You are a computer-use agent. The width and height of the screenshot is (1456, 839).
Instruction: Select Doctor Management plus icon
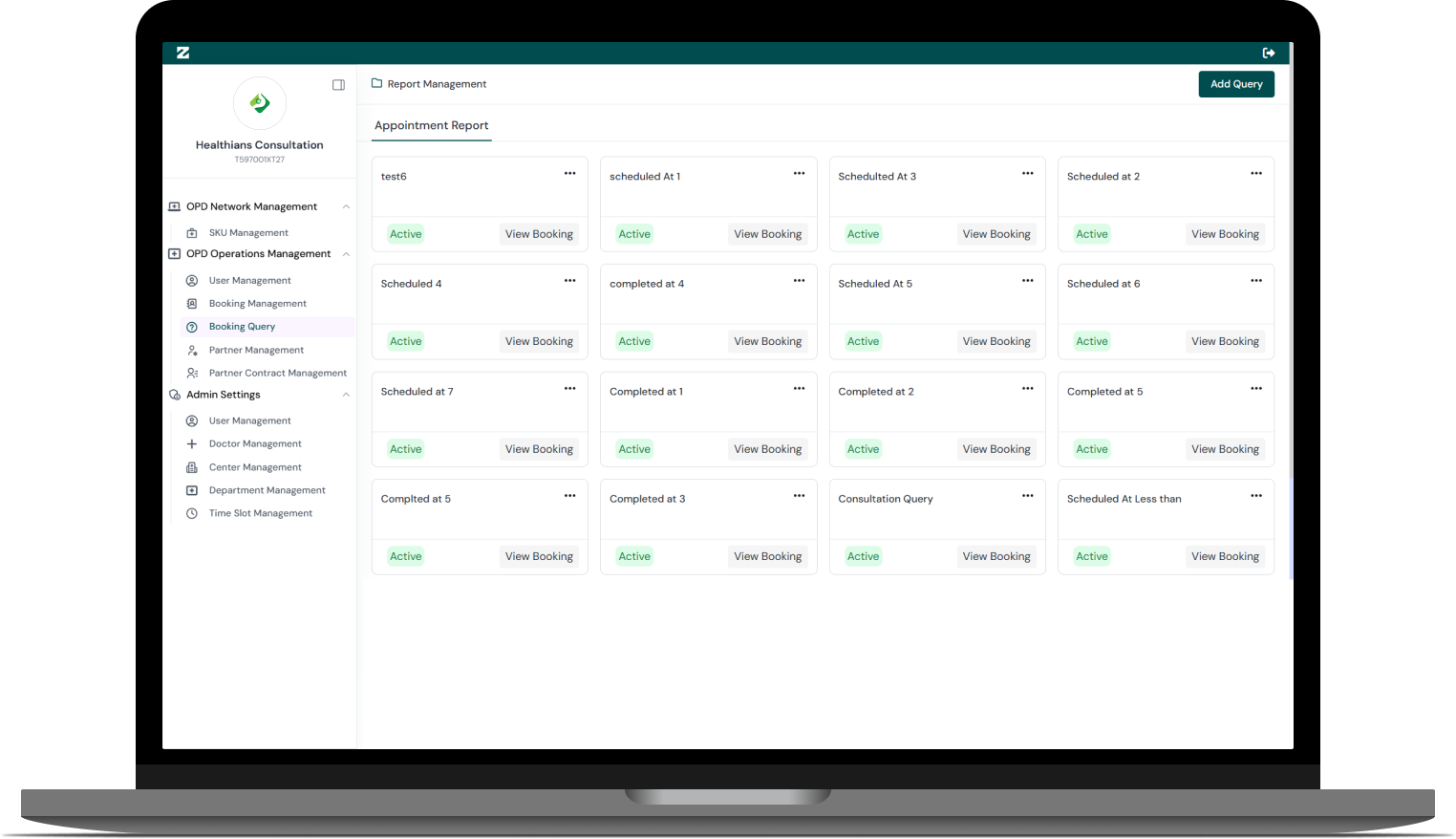pyautogui.click(x=192, y=444)
